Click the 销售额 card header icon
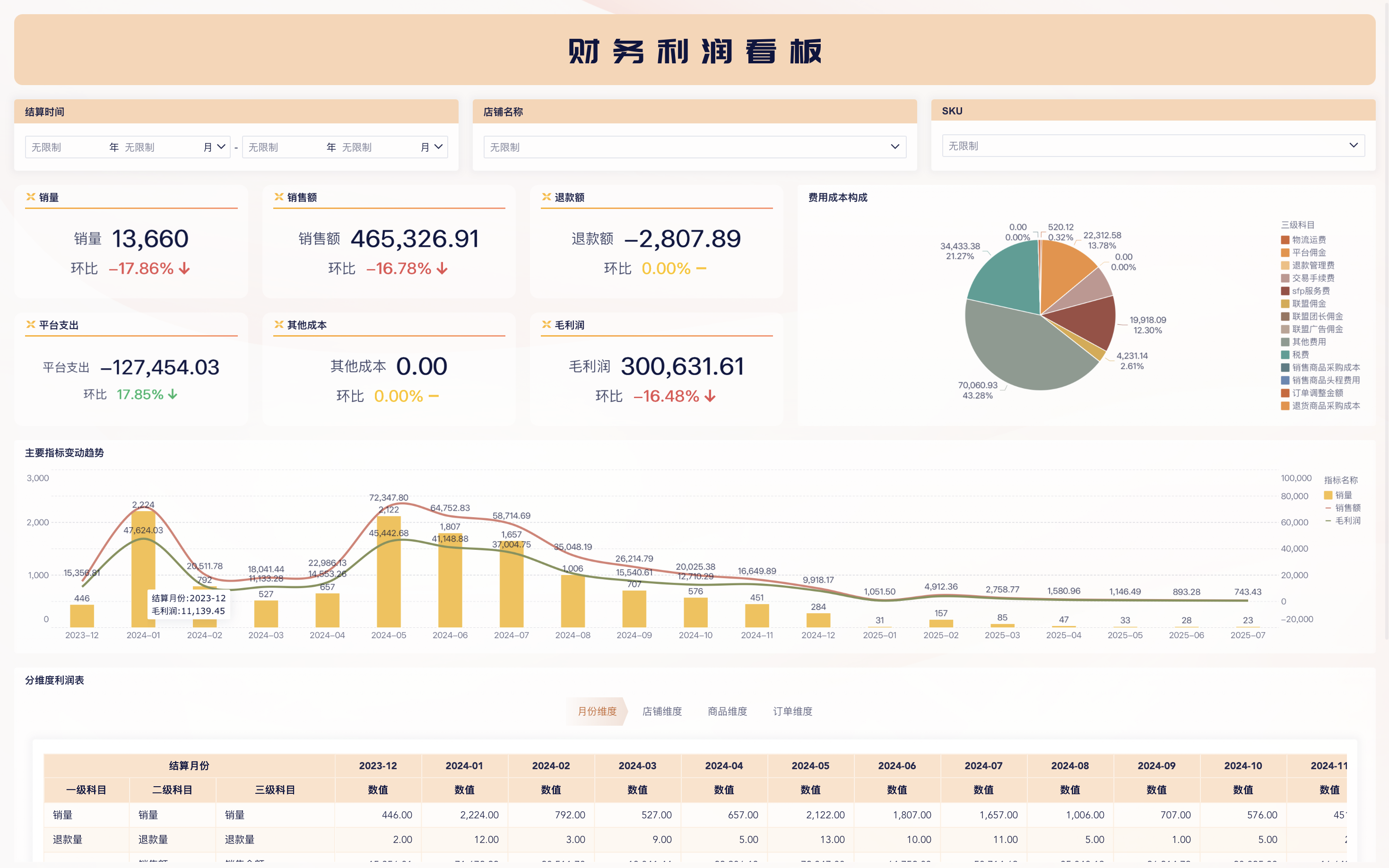The height and width of the screenshot is (868, 1389). pyautogui.click(x=279, y=197)
